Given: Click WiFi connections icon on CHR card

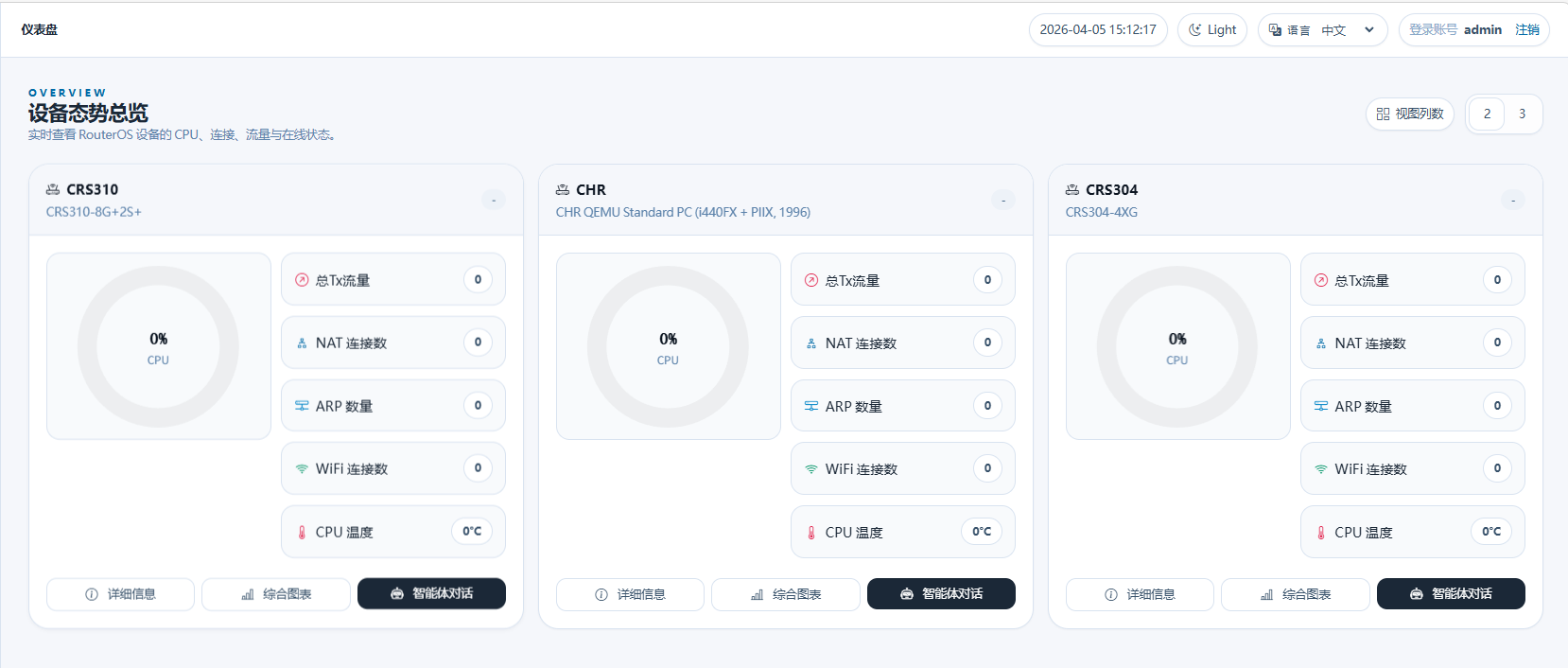Looking at the screenshot, I should pos(811,469).
